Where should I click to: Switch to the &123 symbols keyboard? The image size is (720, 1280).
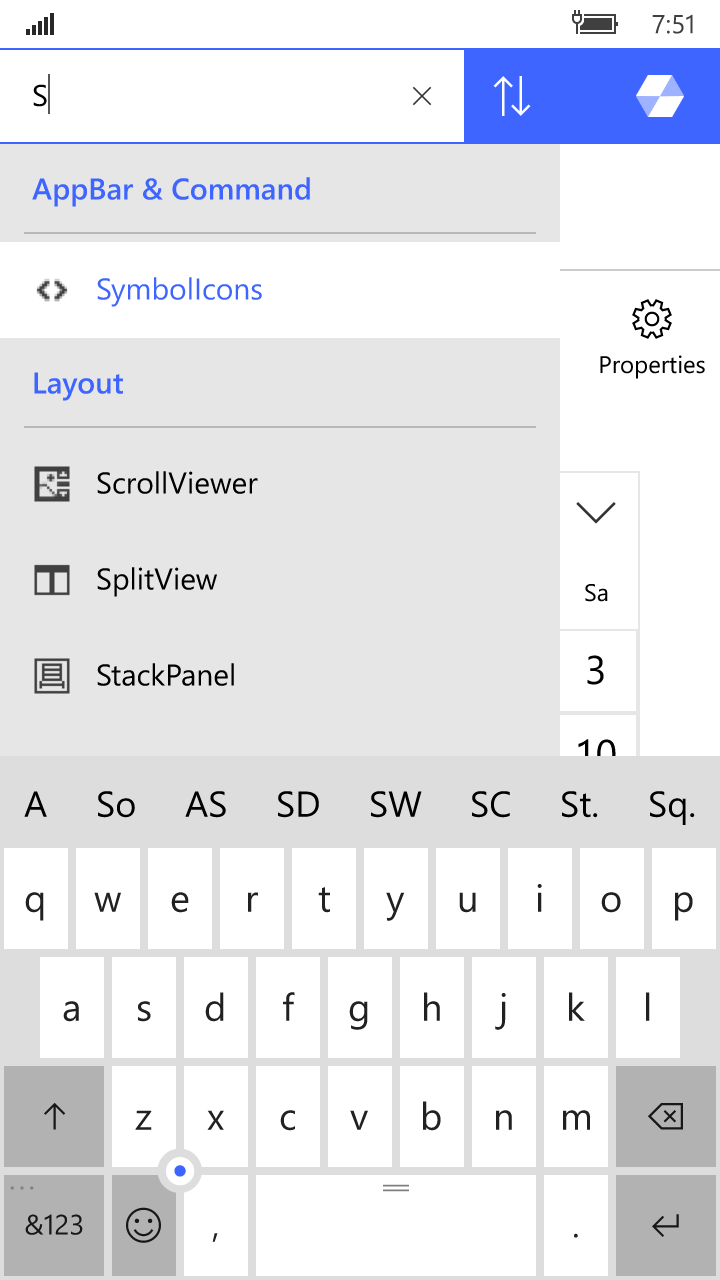(x=54, y=1225)
